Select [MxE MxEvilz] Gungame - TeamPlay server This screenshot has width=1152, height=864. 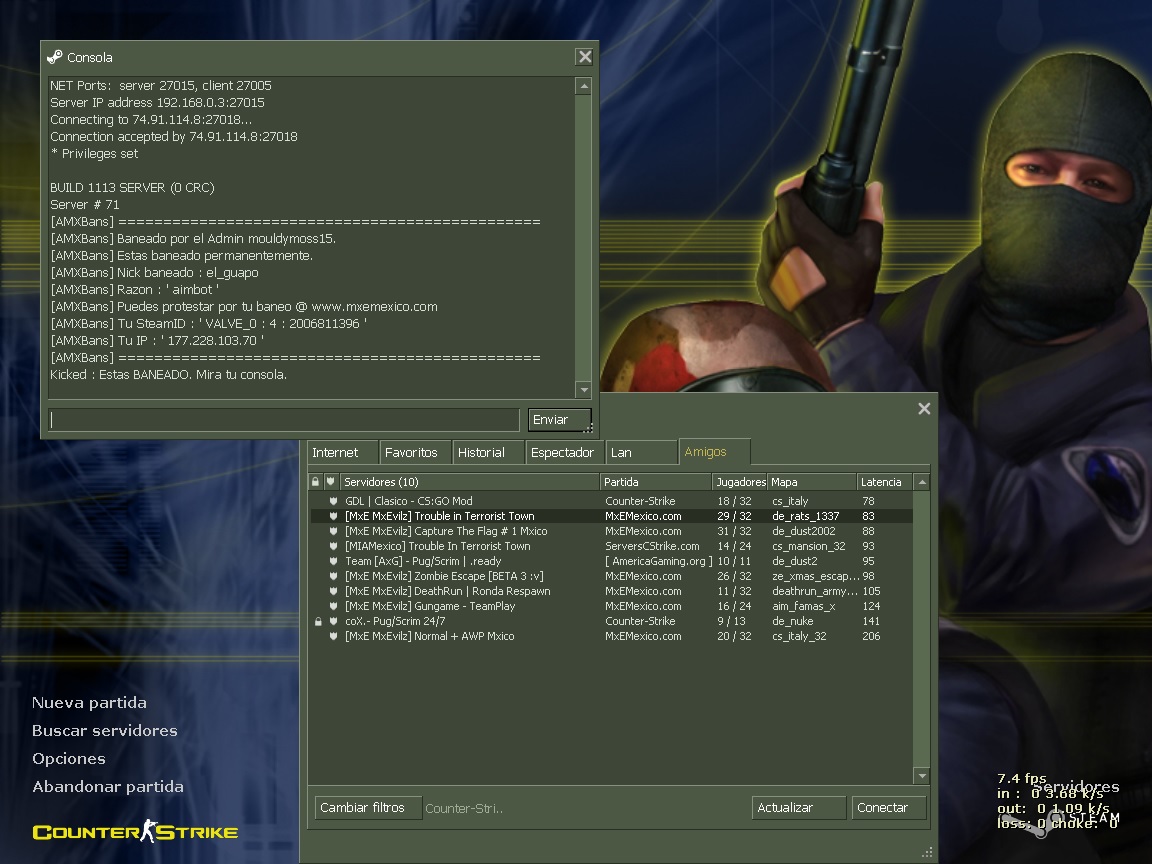point(611,607)
